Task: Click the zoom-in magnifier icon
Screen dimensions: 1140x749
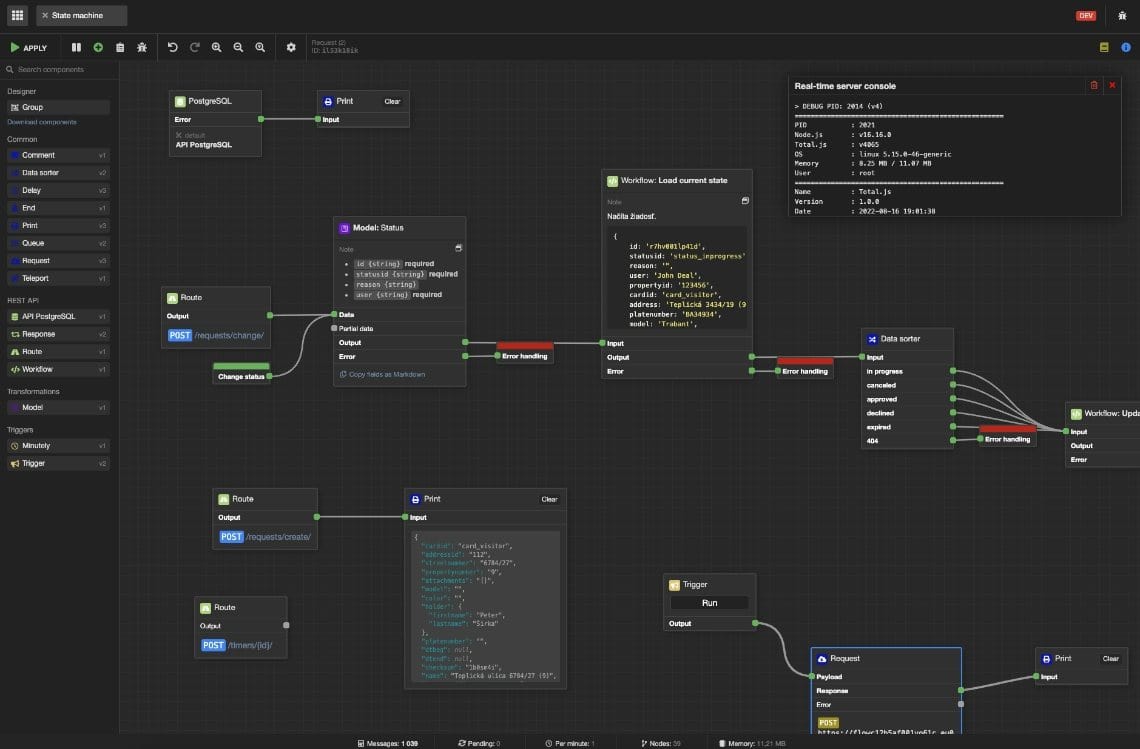Action: (x=217, y=47)
